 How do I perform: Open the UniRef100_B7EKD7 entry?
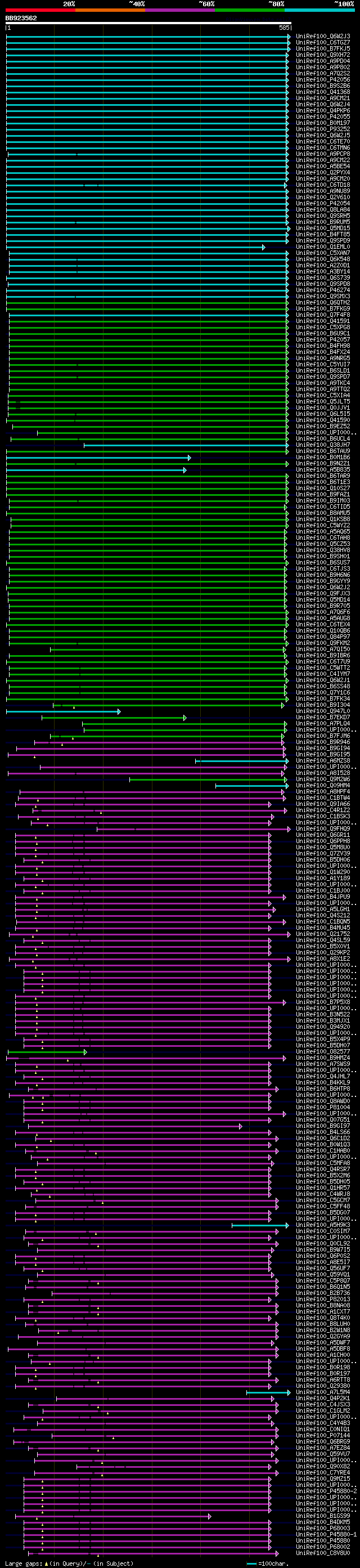[323, 718]
